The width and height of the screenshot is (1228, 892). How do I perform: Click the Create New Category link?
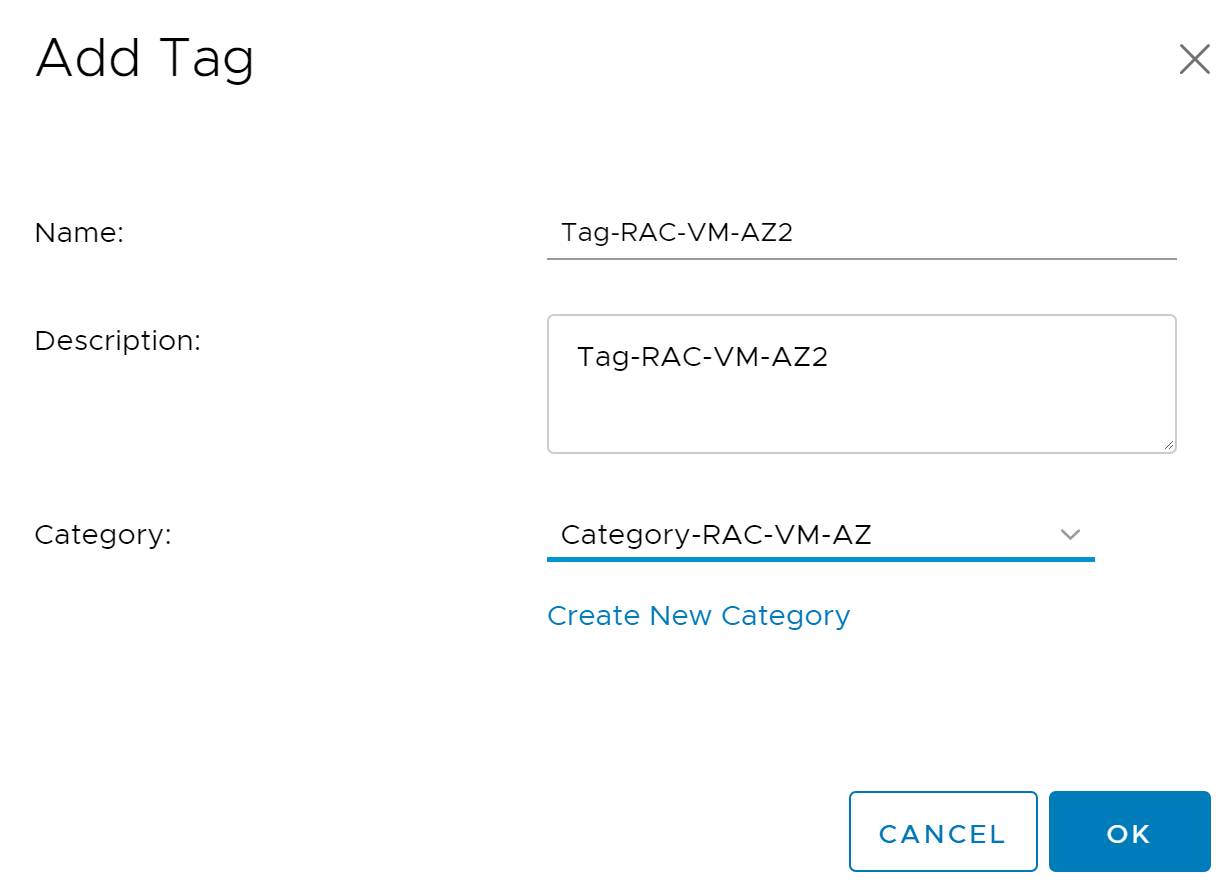[698, 616]
